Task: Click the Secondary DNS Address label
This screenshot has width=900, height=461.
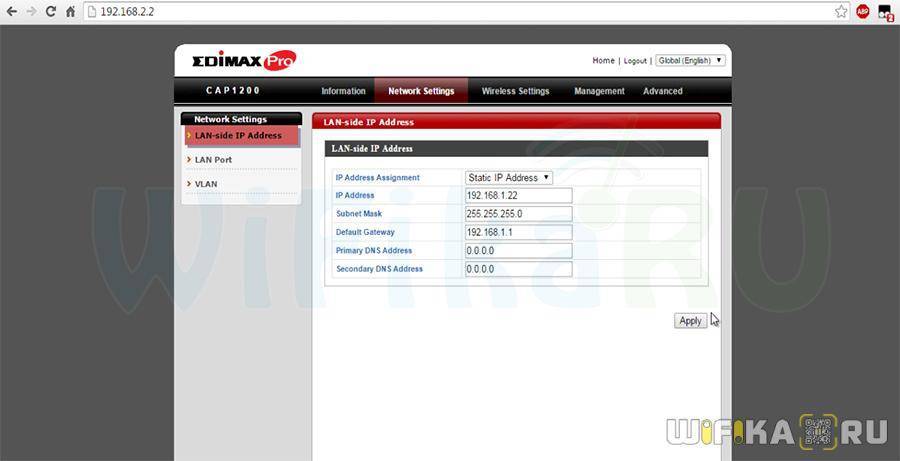Action: 379,269
